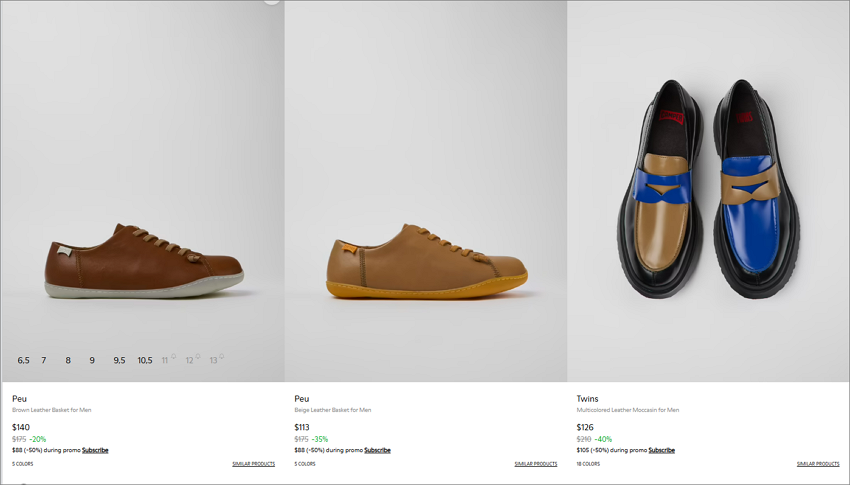Select size 7 on the brown Peu
Viewport: 850px width, 485px height.
(44, 360)
